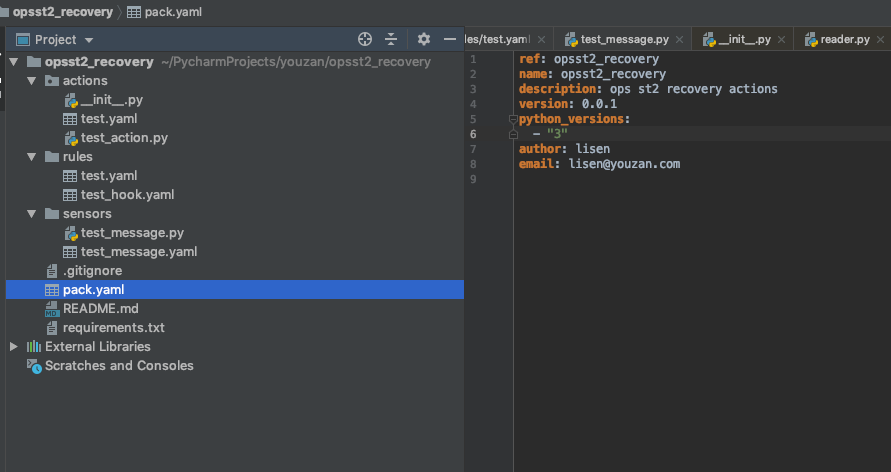Screen dimensions: 891x472
Task: Fold the python_versions block in gutter
Action: (x=513, y=119)
